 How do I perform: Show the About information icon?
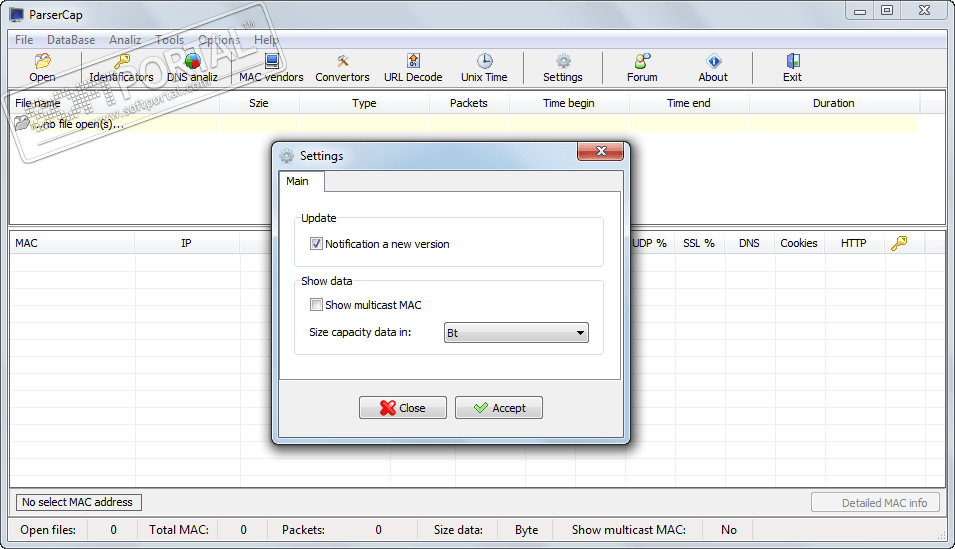[x=714, y=61]
